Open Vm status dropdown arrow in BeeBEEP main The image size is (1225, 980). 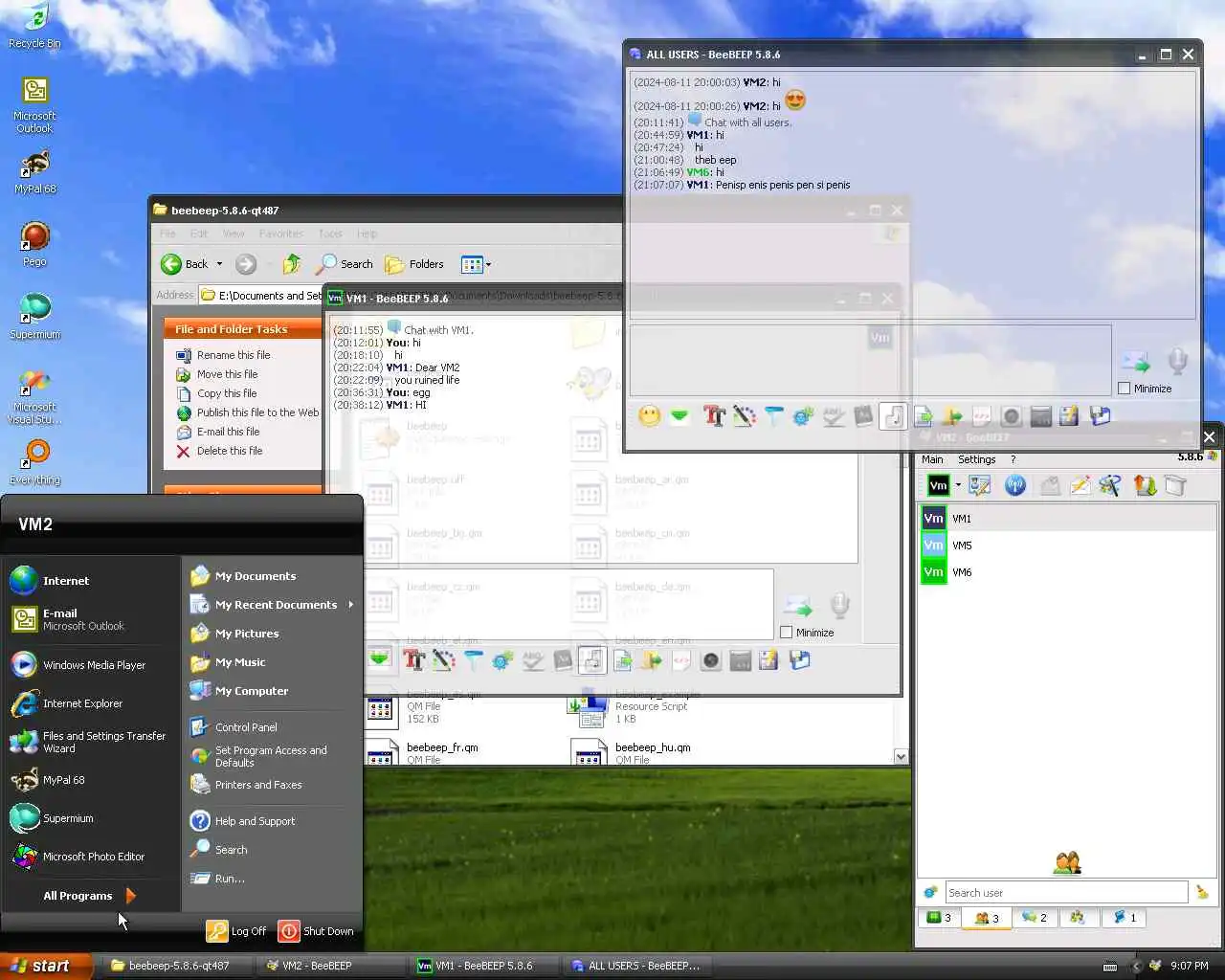[x=958, y=485]
